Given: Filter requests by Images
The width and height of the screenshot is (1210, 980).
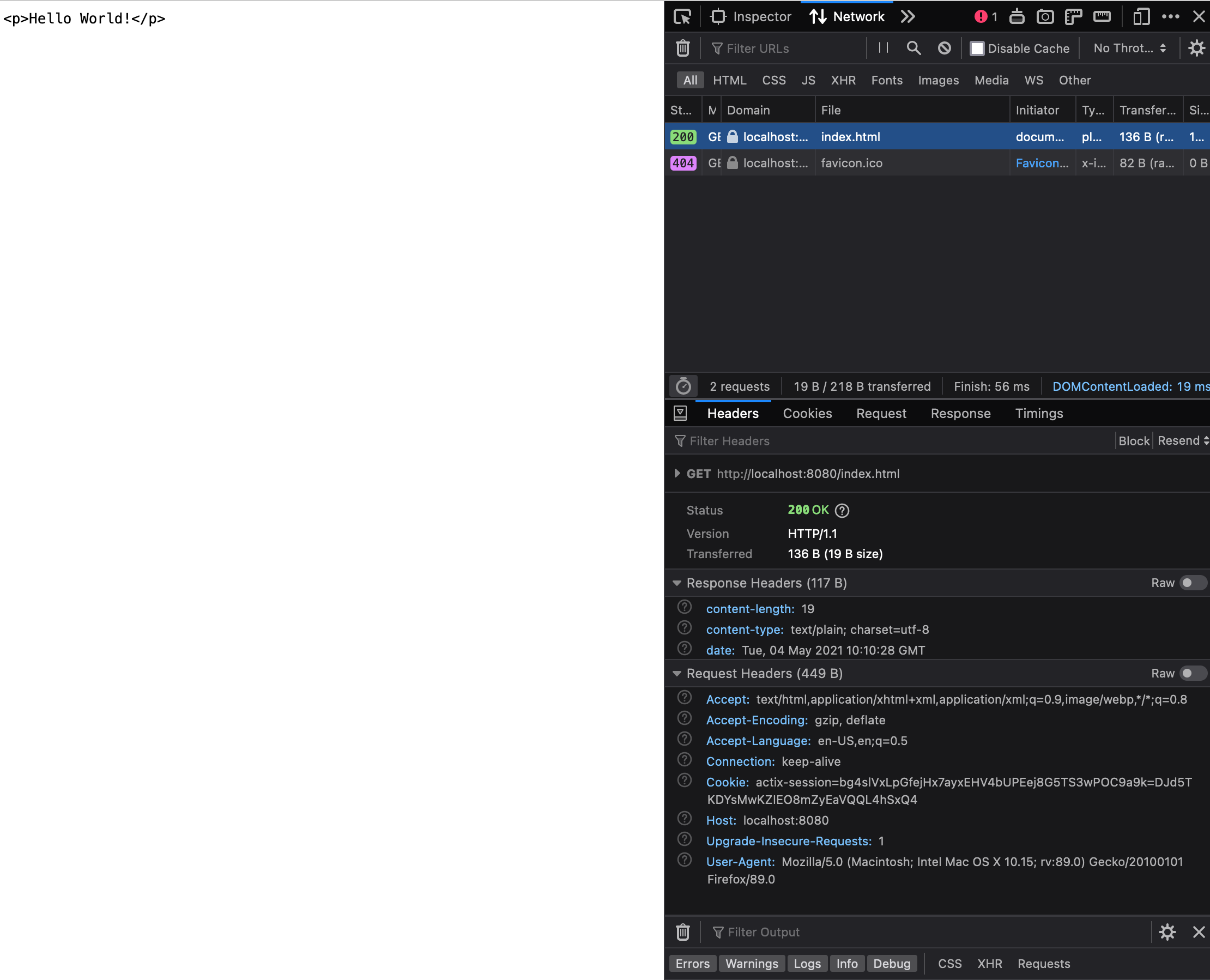Looking at the screenshot, I should (x=938, y=80).
